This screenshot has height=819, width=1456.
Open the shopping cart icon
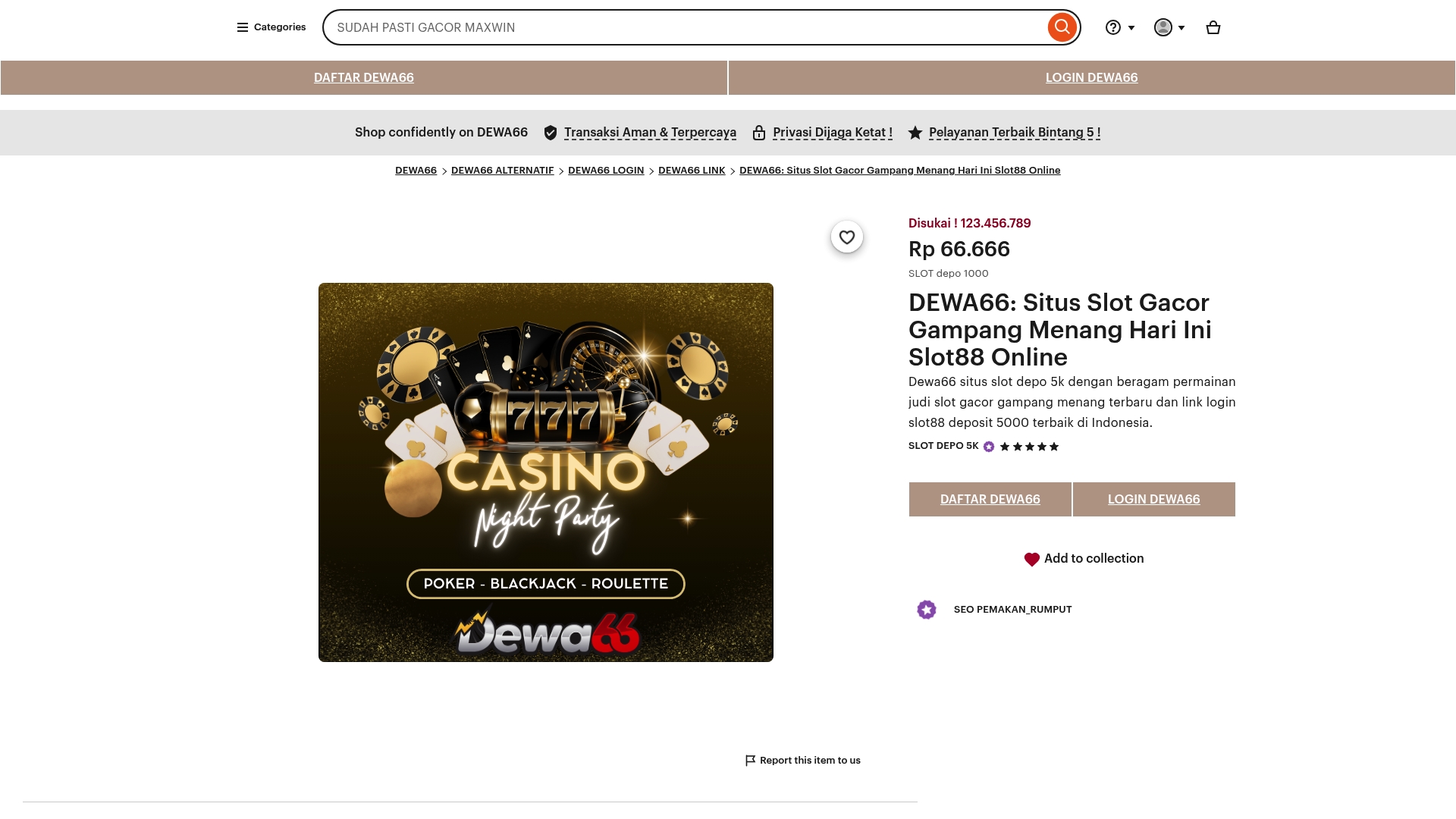click(x=1213, y=27)
